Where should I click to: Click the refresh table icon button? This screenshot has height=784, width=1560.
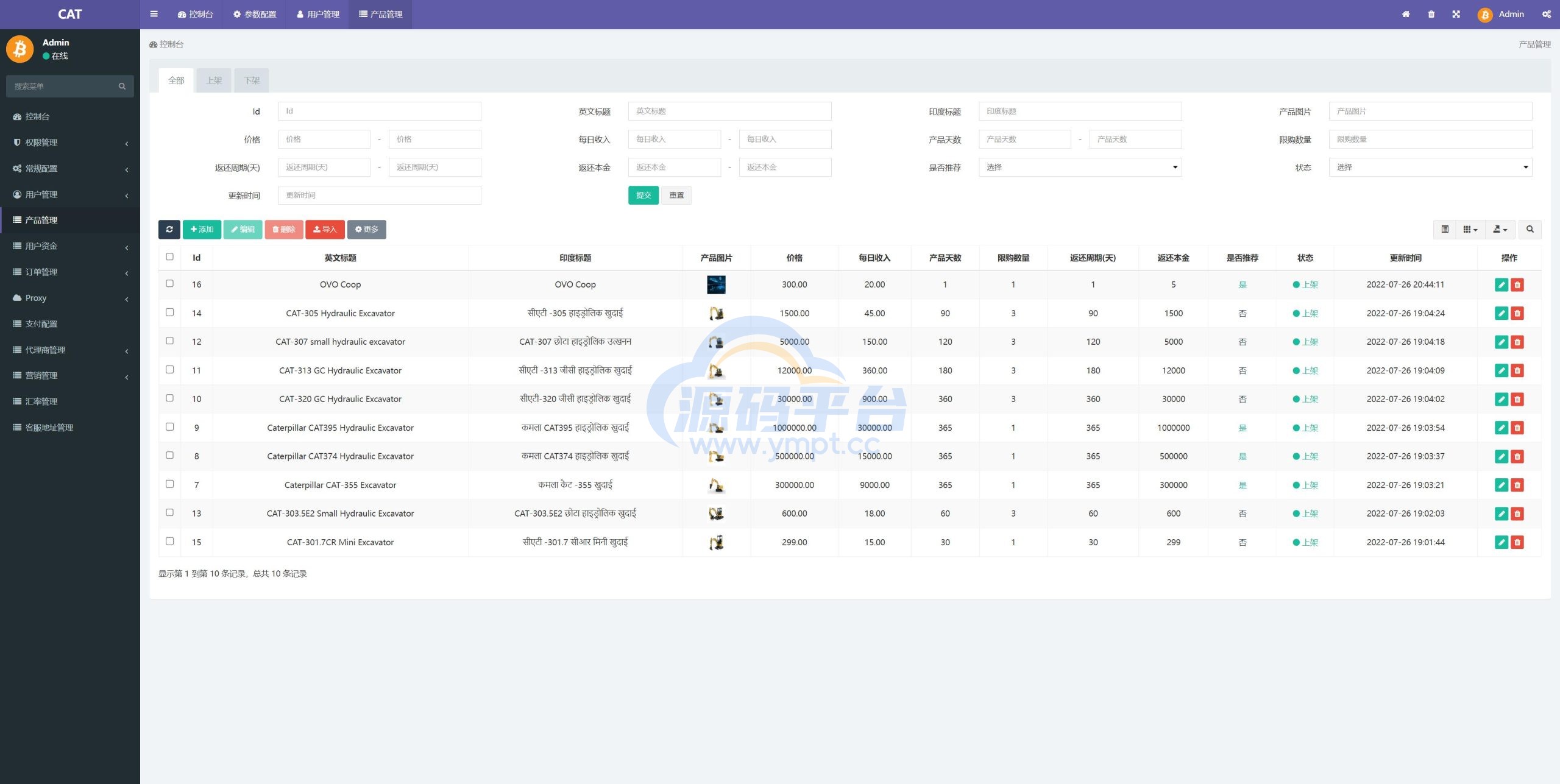(x=169, y=229)
